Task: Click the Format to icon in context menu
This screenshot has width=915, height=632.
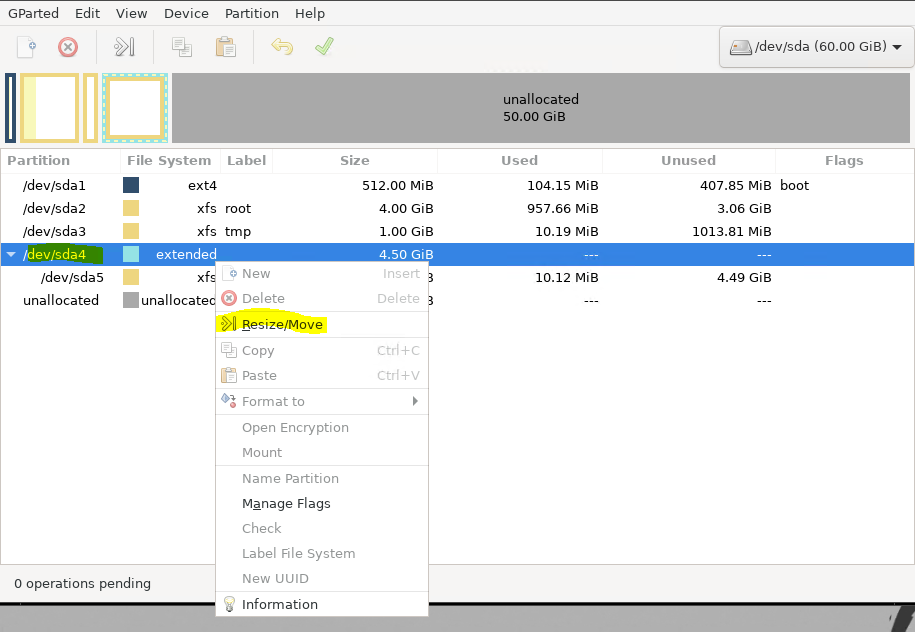Action: (229, 400)
